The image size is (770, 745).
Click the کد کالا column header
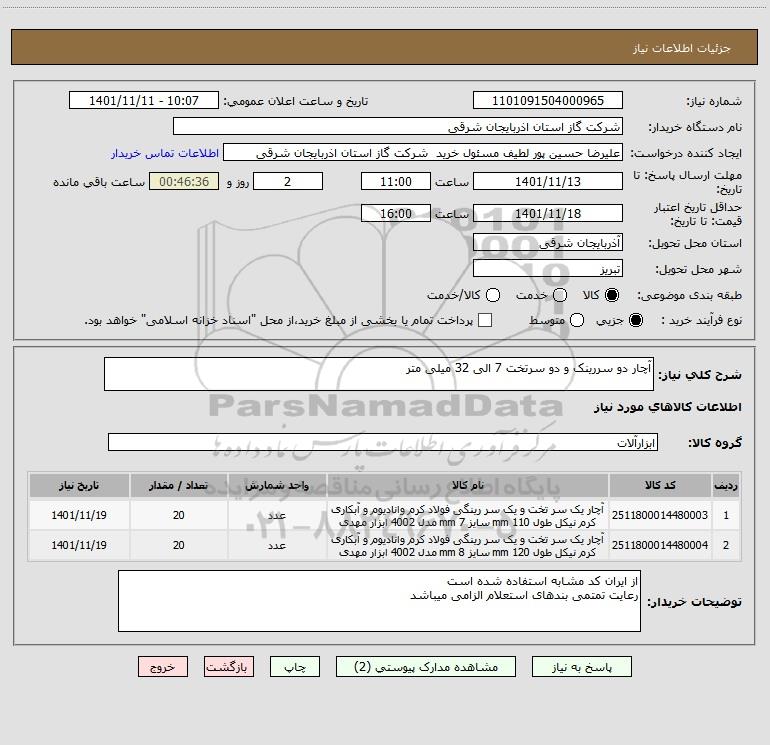point(660,485)
